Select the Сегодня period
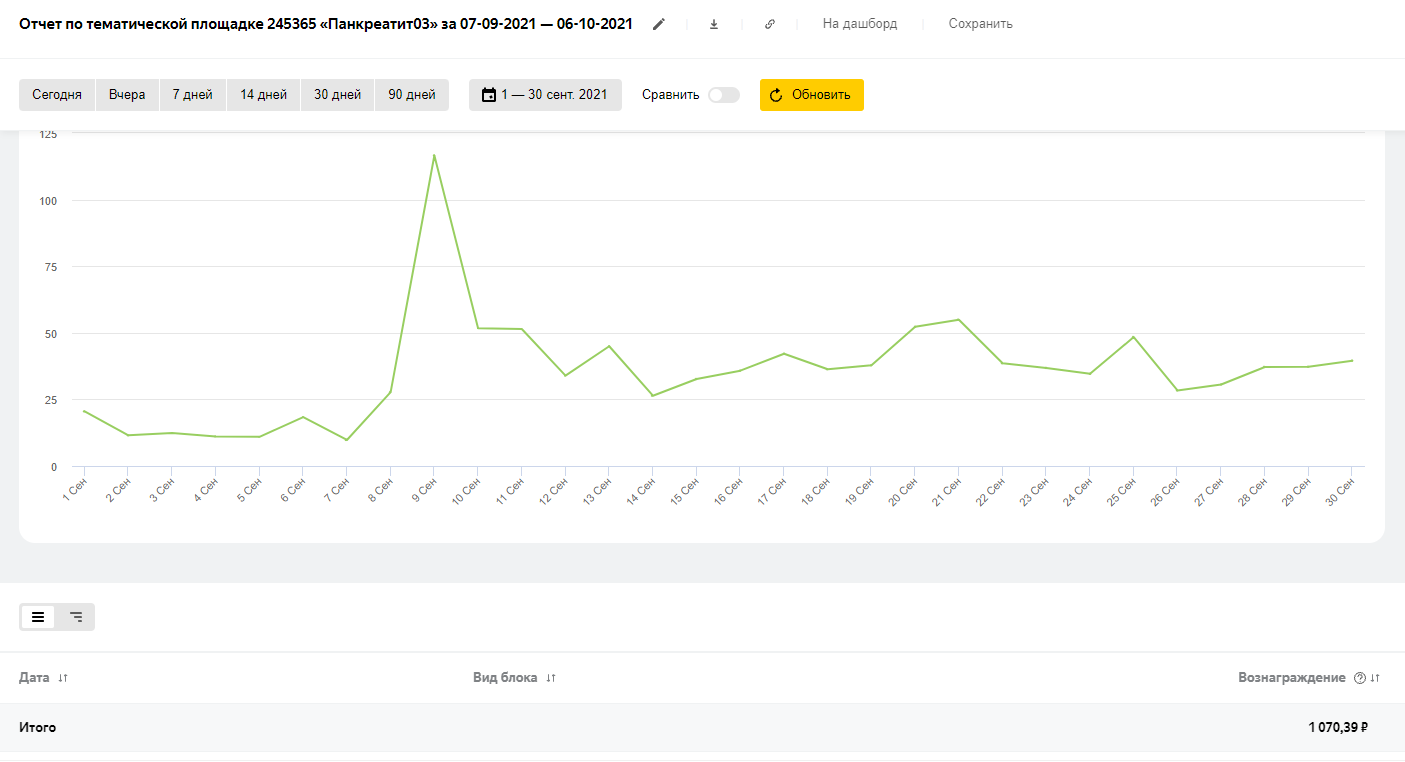The height and width of the screenshot is (762, 1405). click(x=57, y=95)
